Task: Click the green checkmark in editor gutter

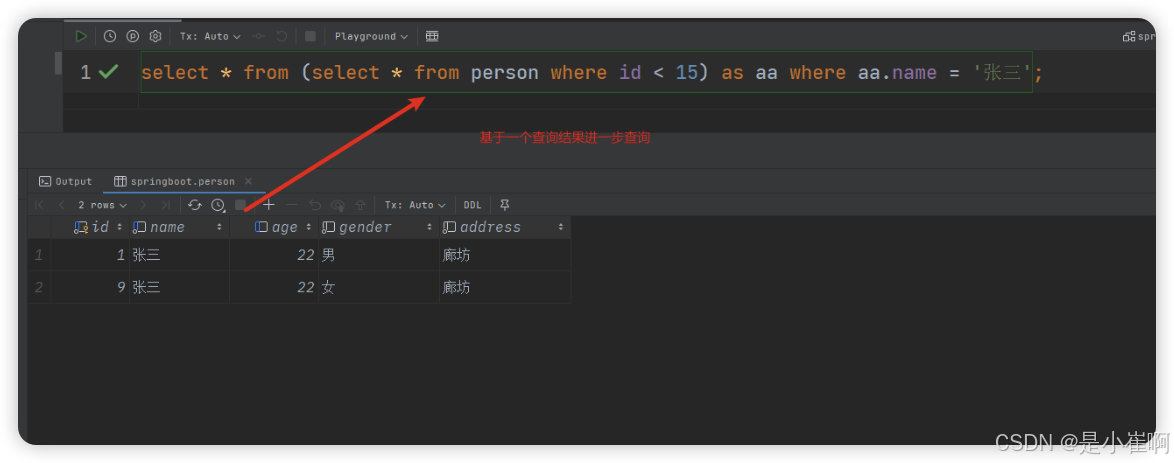Action: click(109, 72)
